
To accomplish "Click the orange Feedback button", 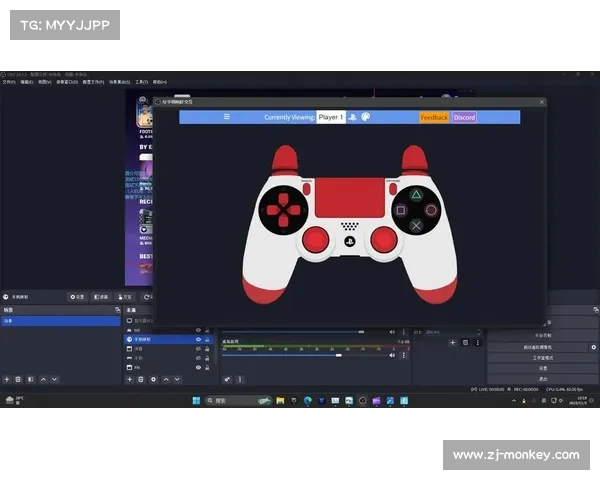I will [434, 118].
